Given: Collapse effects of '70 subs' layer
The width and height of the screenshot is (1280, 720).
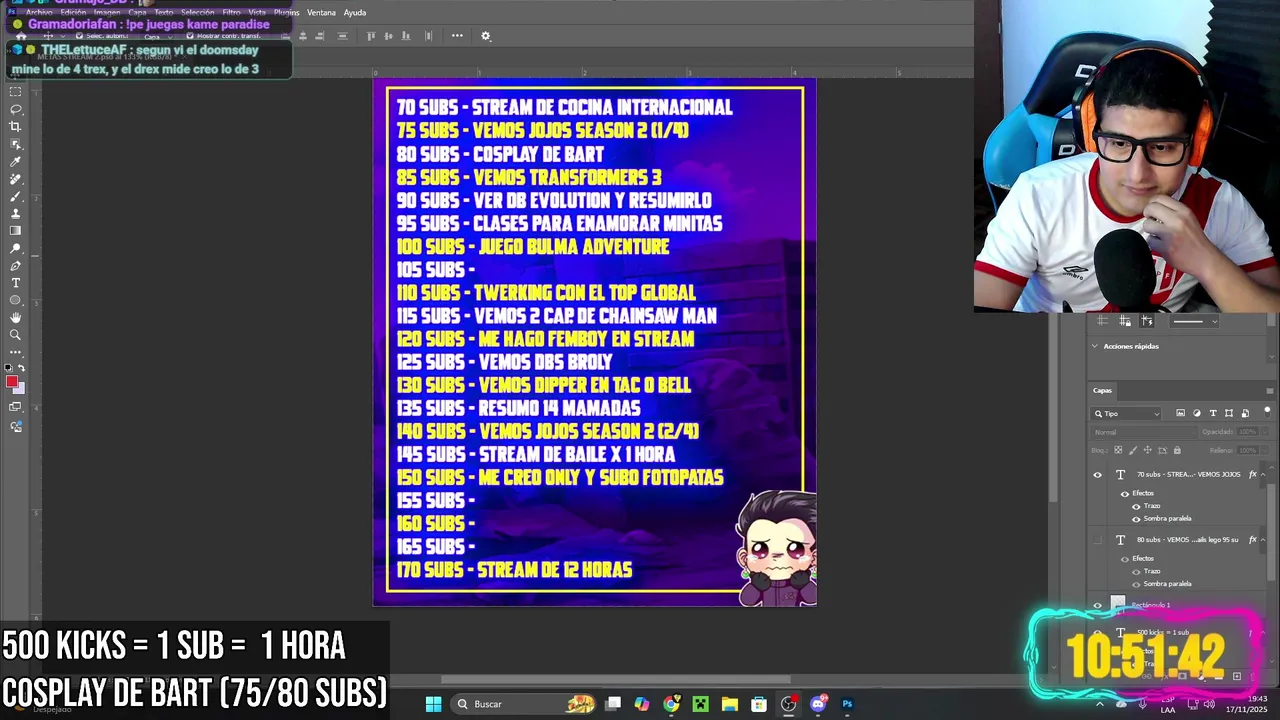Looking at the screenshot, I should tap(1265, 475).
